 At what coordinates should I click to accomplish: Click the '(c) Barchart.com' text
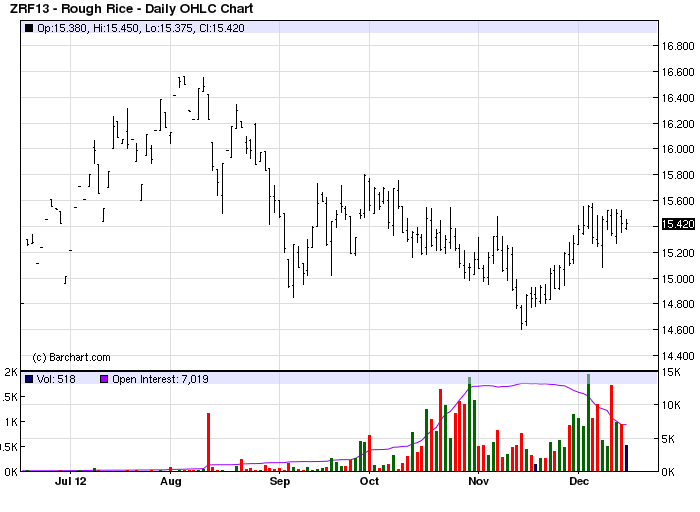[x=71, y=358]
